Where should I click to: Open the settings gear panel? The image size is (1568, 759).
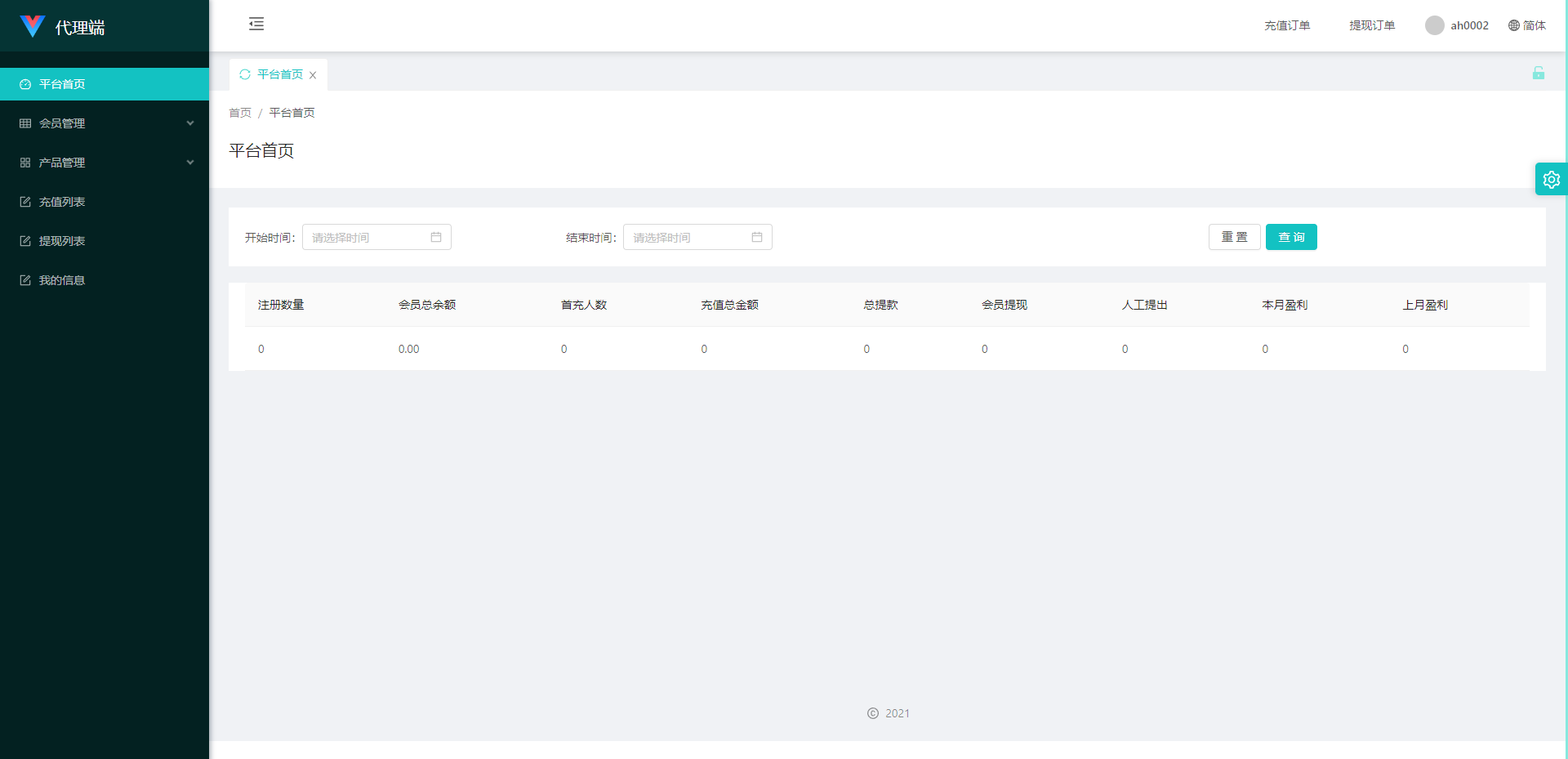point(1551,180)
